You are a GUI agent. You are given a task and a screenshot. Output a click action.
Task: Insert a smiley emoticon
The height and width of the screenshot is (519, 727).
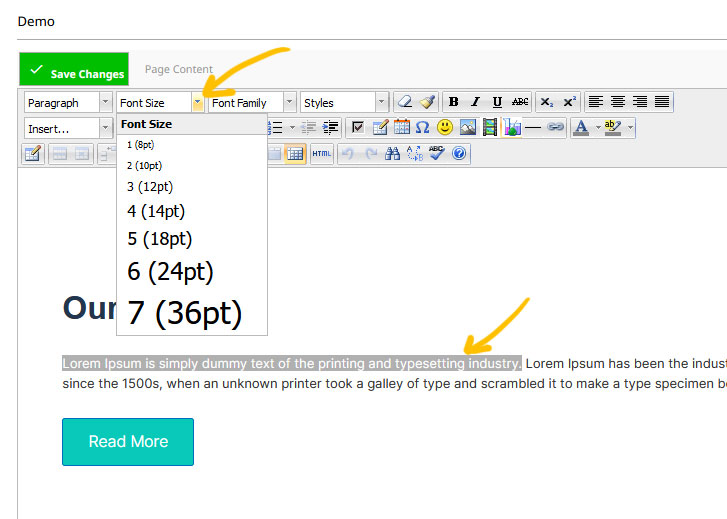click(445, 128)
